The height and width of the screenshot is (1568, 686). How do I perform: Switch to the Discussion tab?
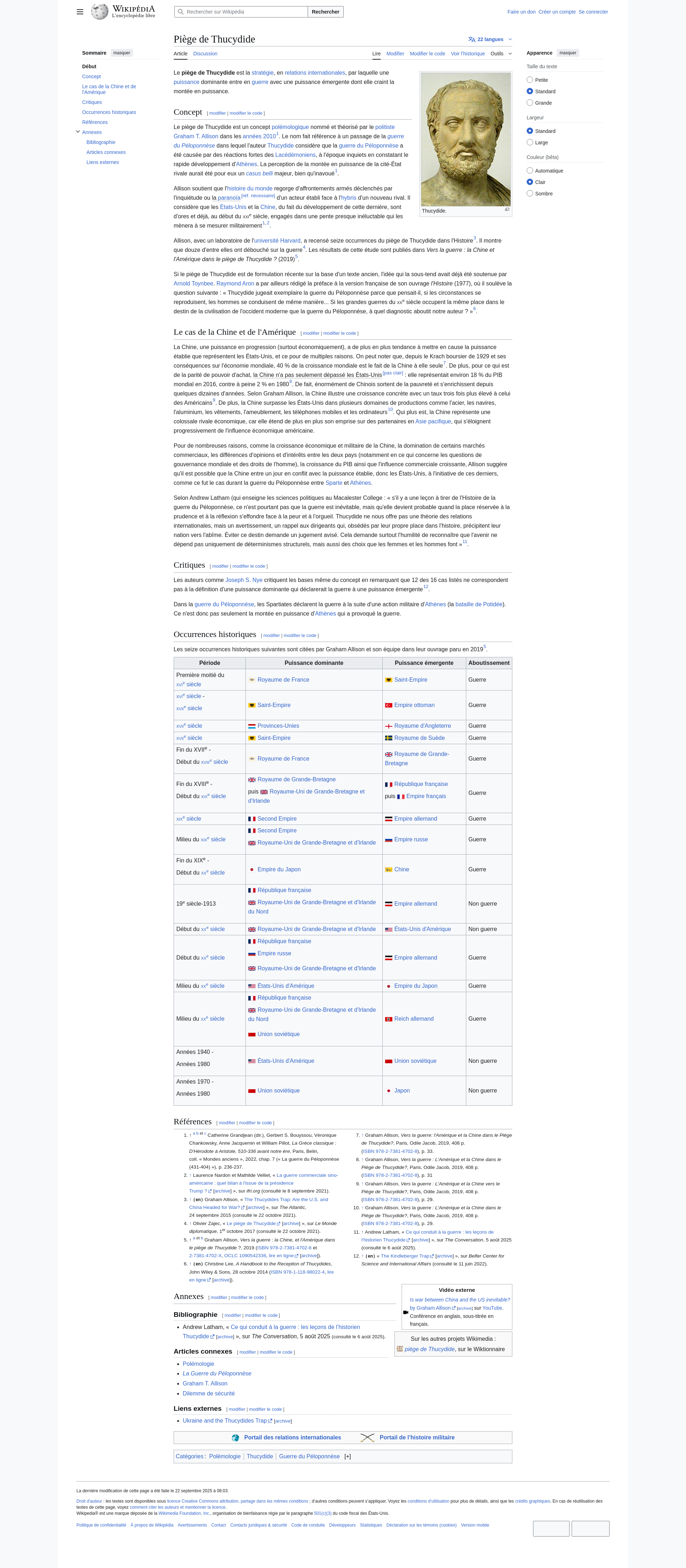click(x=205, y=54)
